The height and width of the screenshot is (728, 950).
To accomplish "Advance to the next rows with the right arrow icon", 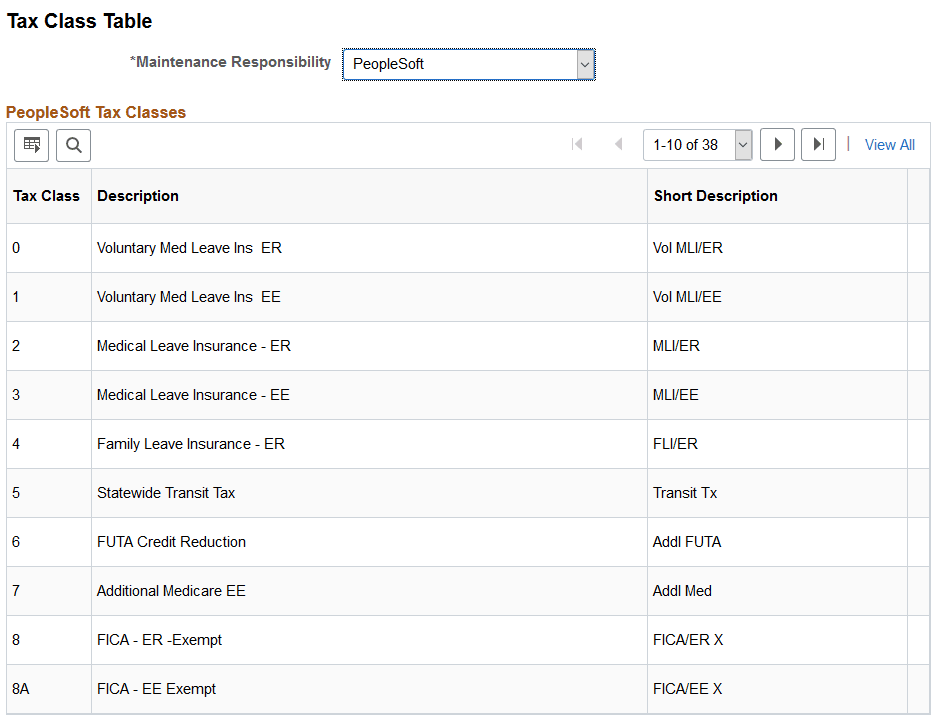I will click(777, 145).
